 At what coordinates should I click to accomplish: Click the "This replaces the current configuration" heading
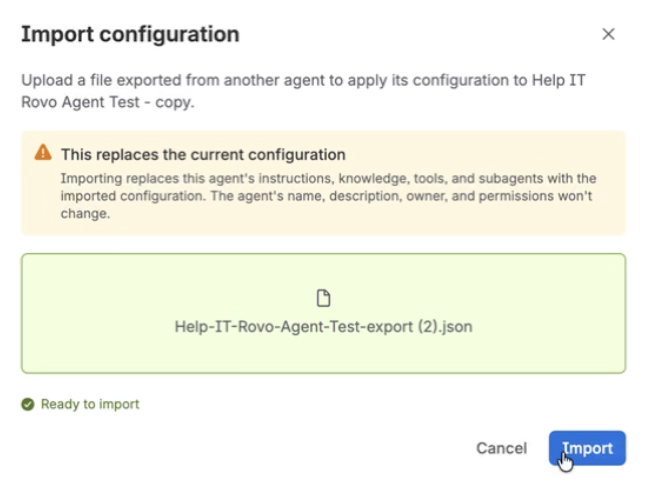pyautogui.click(x=203, y=155)
